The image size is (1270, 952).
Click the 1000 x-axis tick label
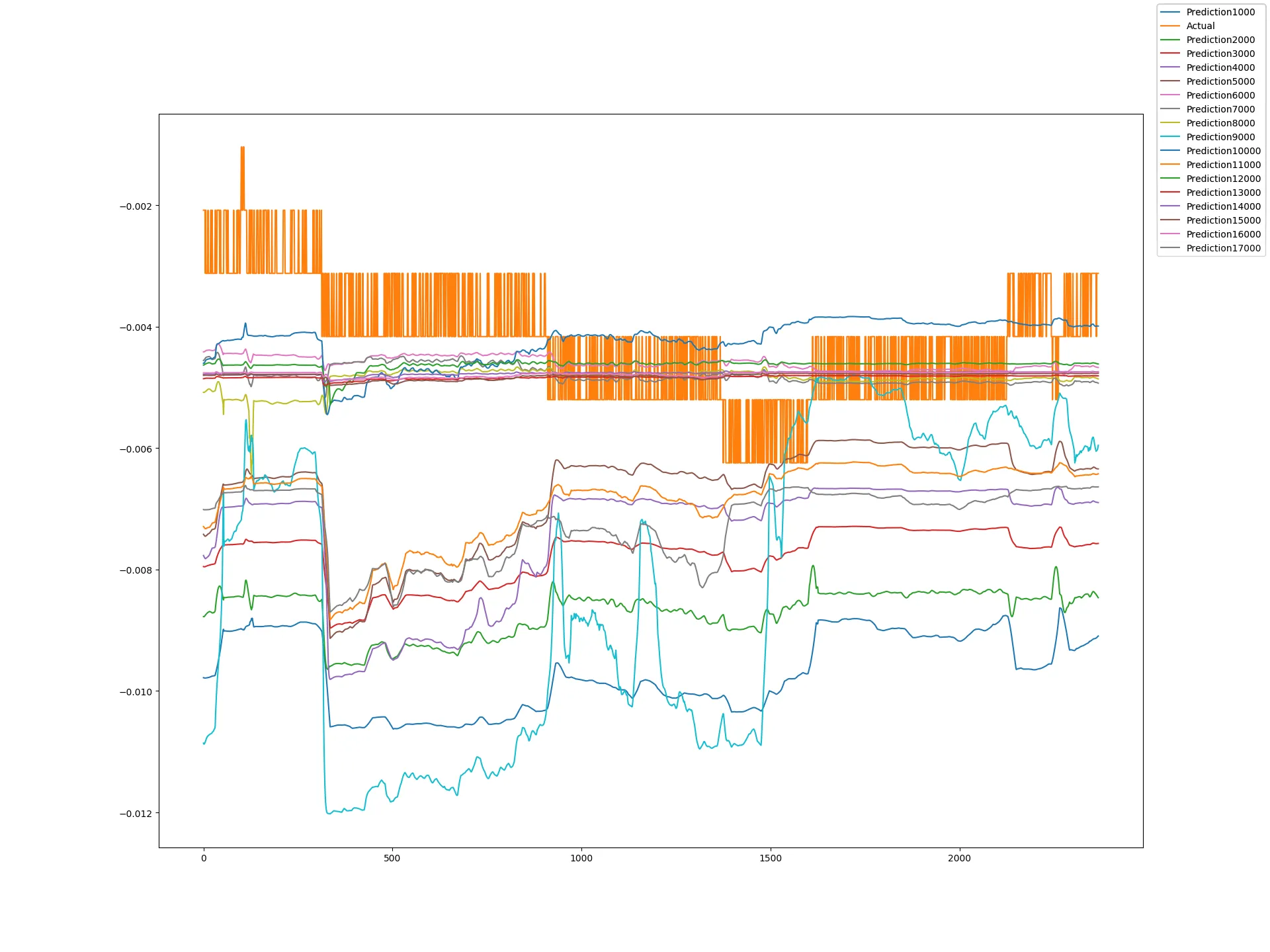581,859
